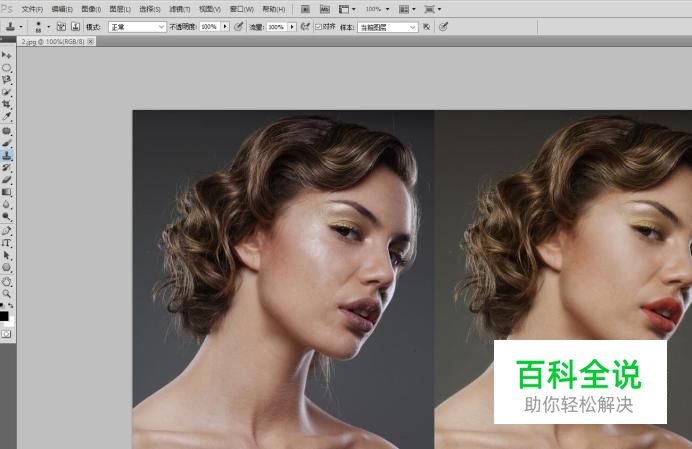Open the 滤镜(T) menu

click(180, 9)
